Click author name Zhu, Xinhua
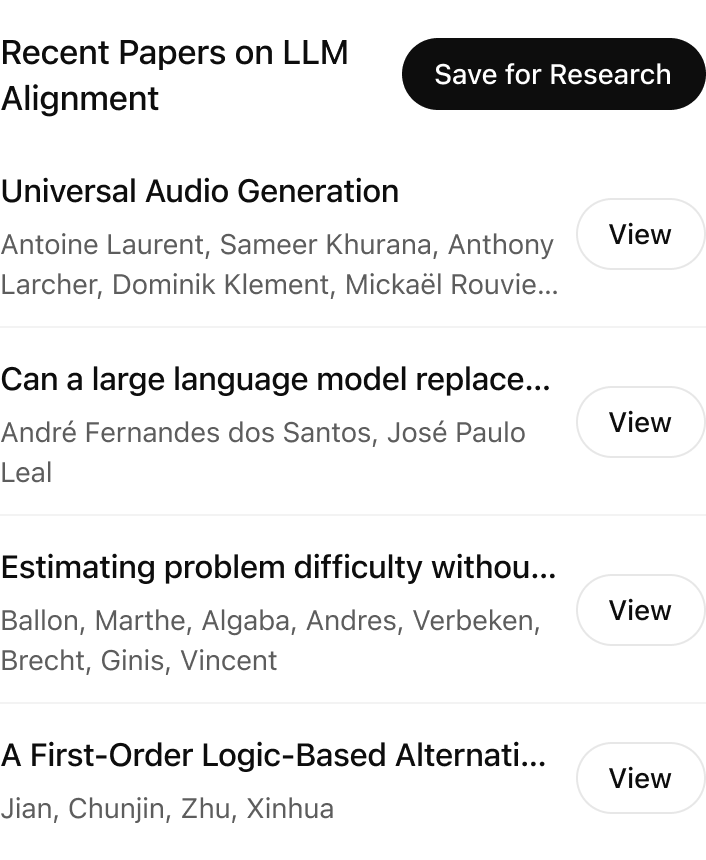This screenshot has width=706, height=860. pyautogui.click(x=257, y=809)
